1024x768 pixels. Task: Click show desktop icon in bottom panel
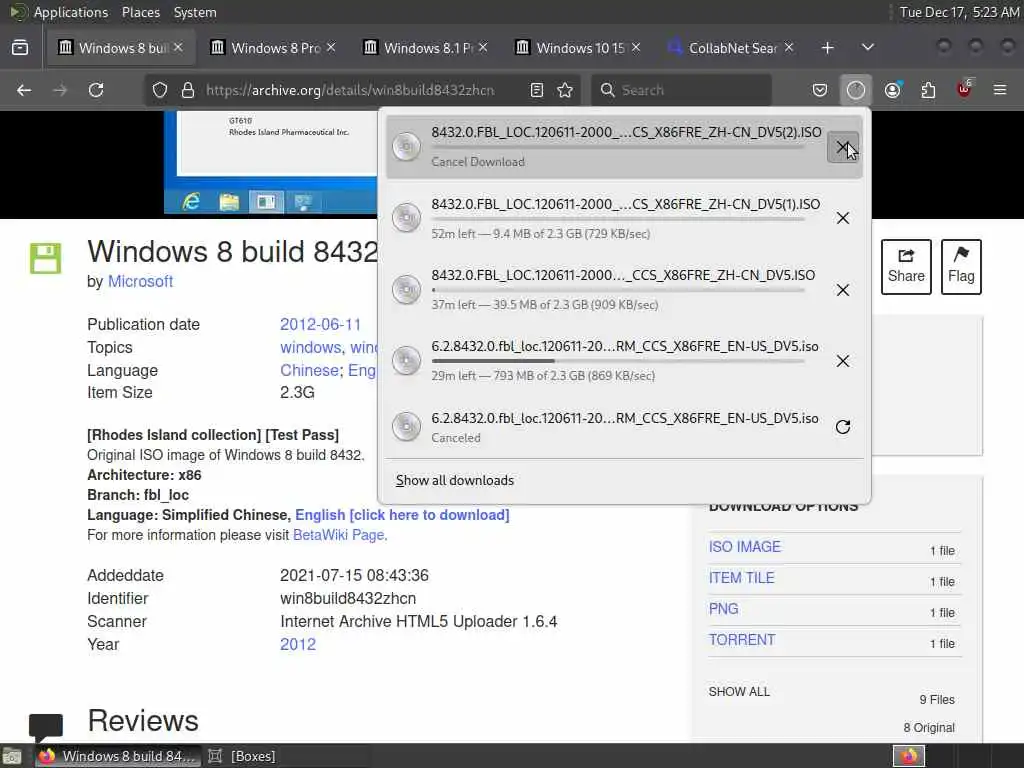[12, 756]
